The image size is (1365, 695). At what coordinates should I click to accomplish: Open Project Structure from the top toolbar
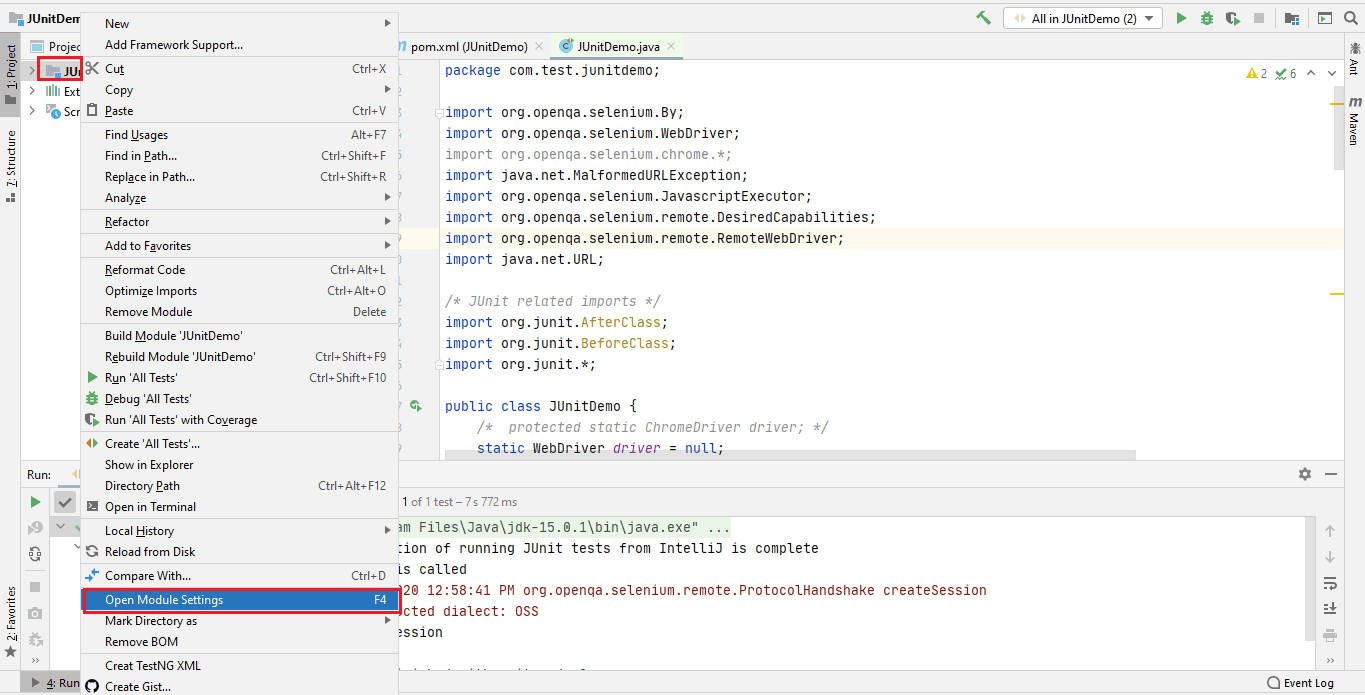click(x=1292, y=18)
